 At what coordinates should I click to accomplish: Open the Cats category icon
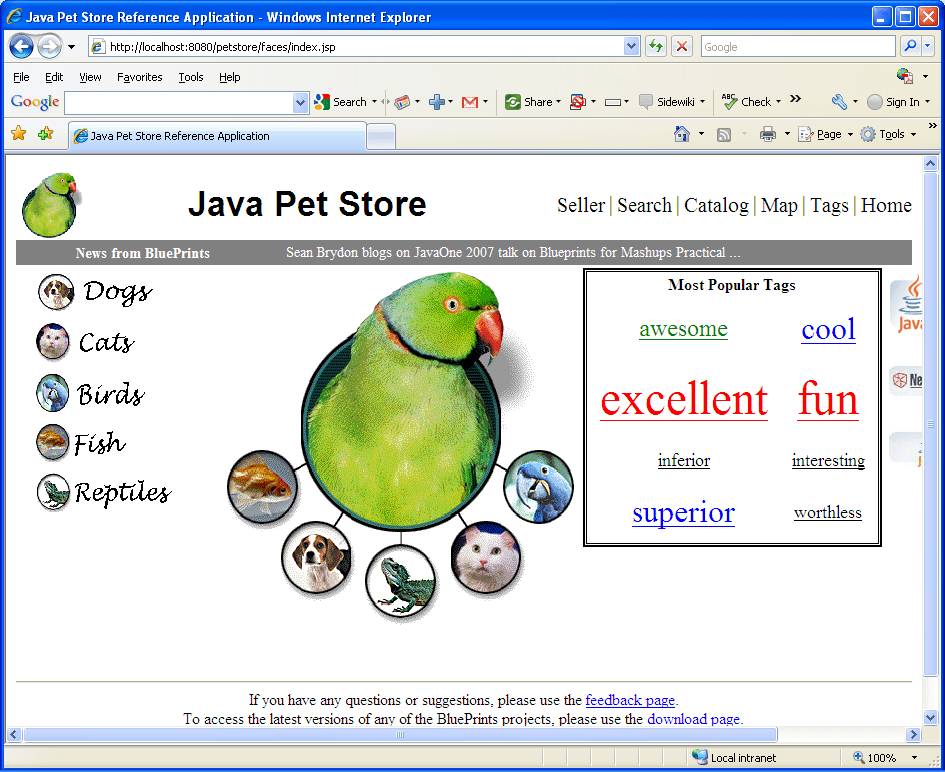56,342
